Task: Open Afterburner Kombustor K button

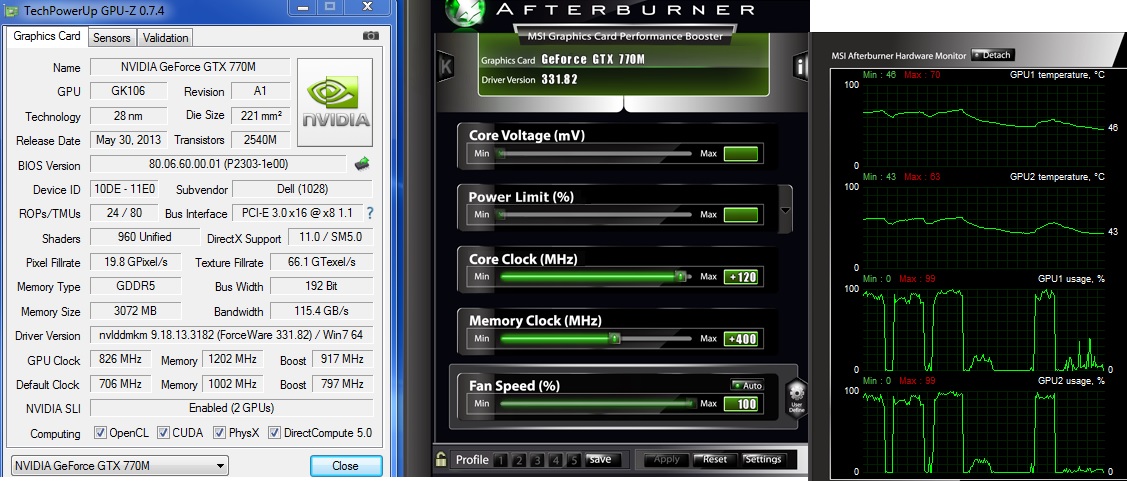Action: tap(446, 66)
